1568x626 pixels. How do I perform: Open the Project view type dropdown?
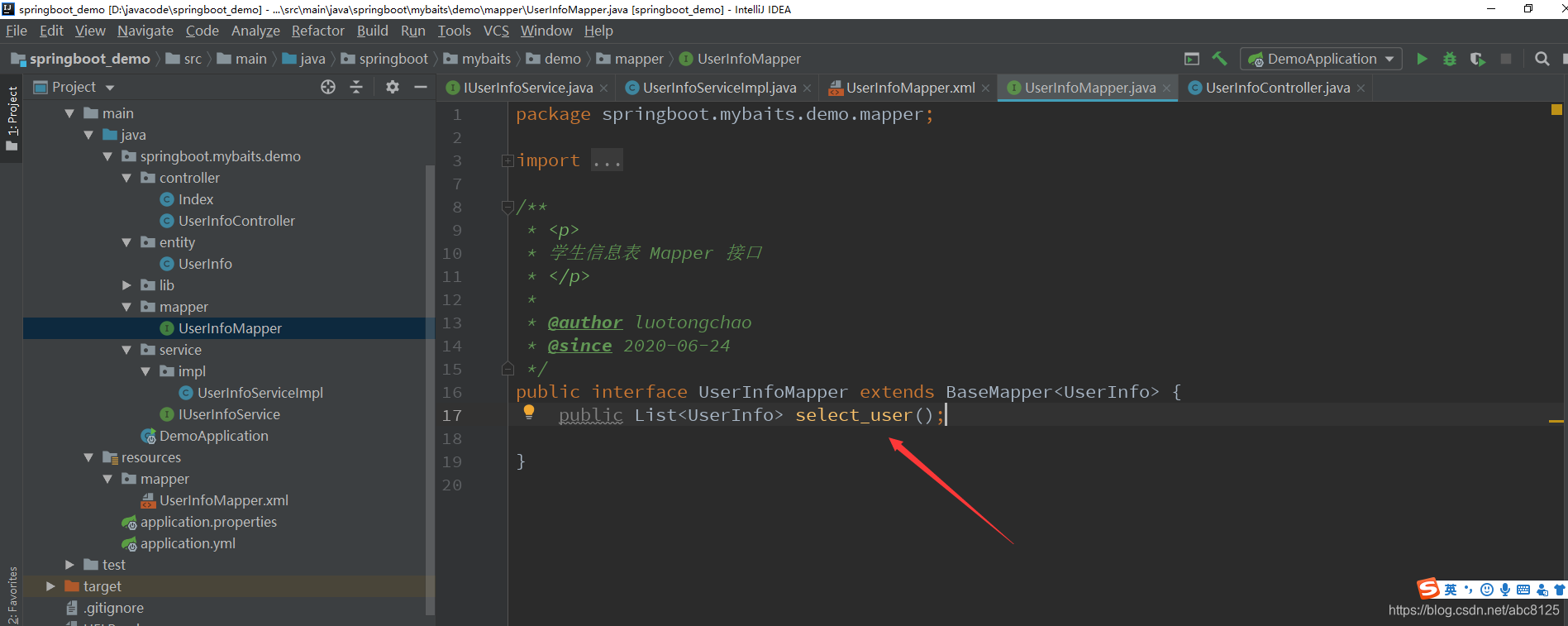pos(110,88)
